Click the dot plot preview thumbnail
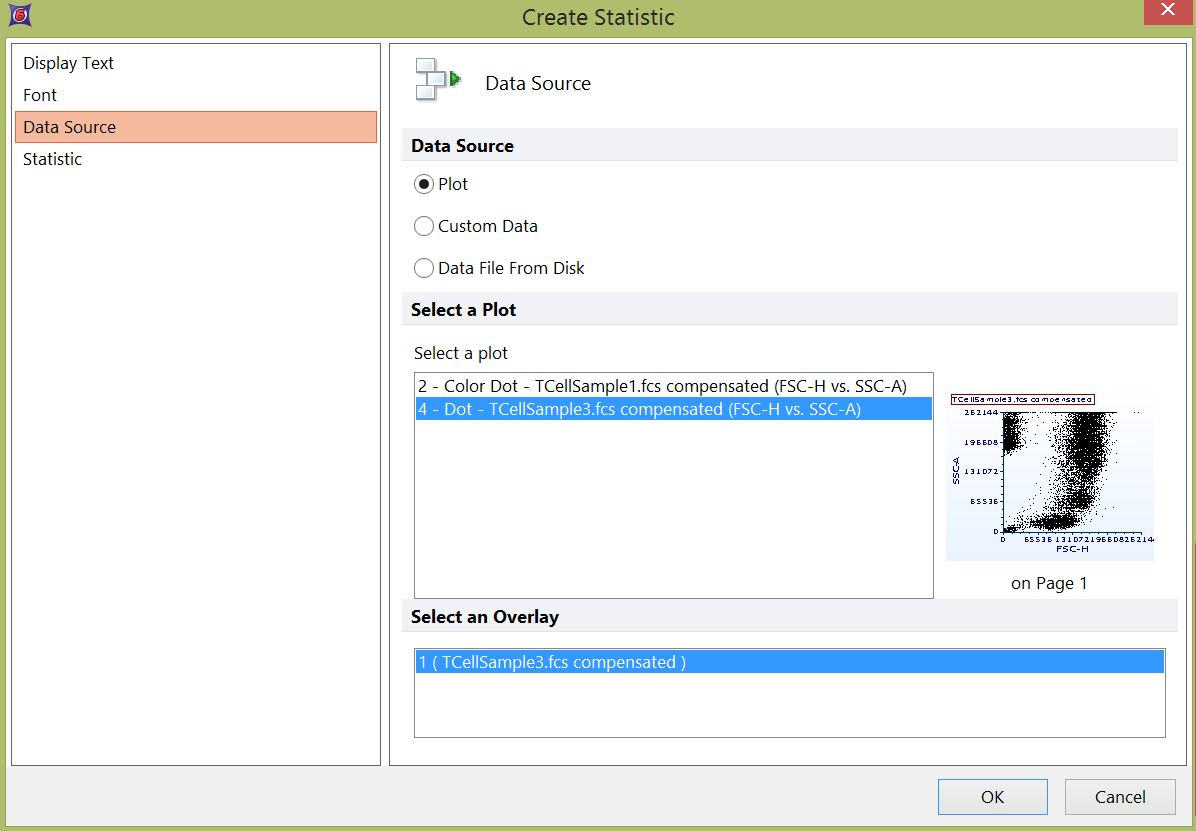Screen dimensions: 1196x831 pyautogui.click(x=1049, y=476)
